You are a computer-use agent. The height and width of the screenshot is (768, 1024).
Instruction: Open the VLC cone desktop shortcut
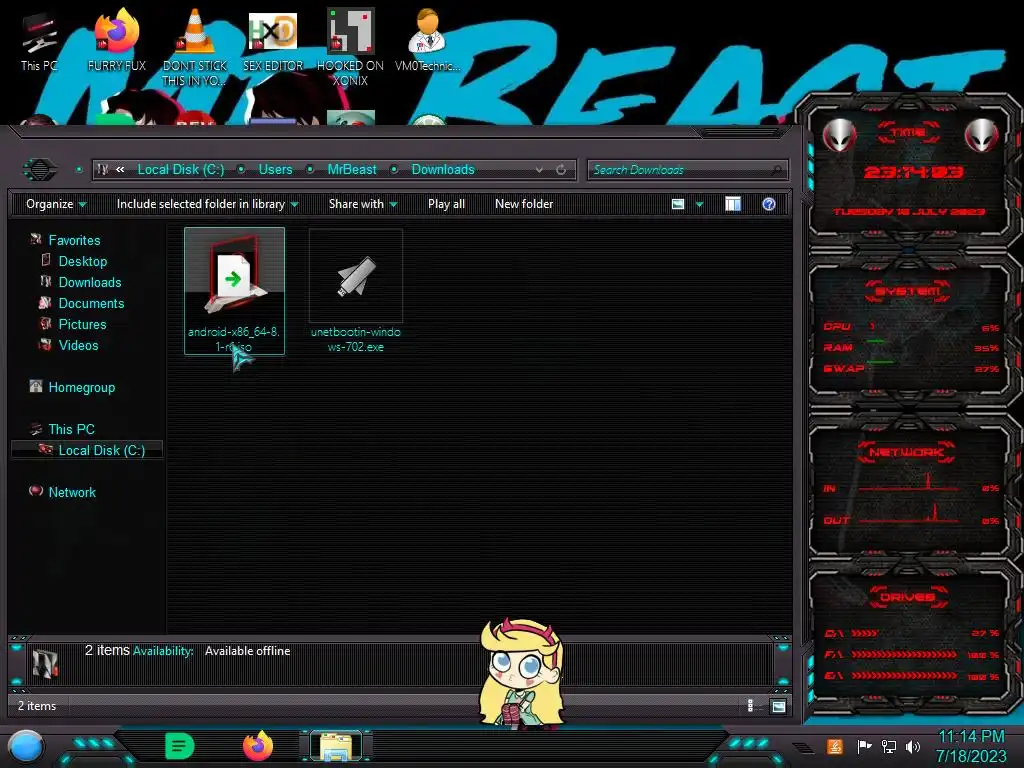[195, 47]
